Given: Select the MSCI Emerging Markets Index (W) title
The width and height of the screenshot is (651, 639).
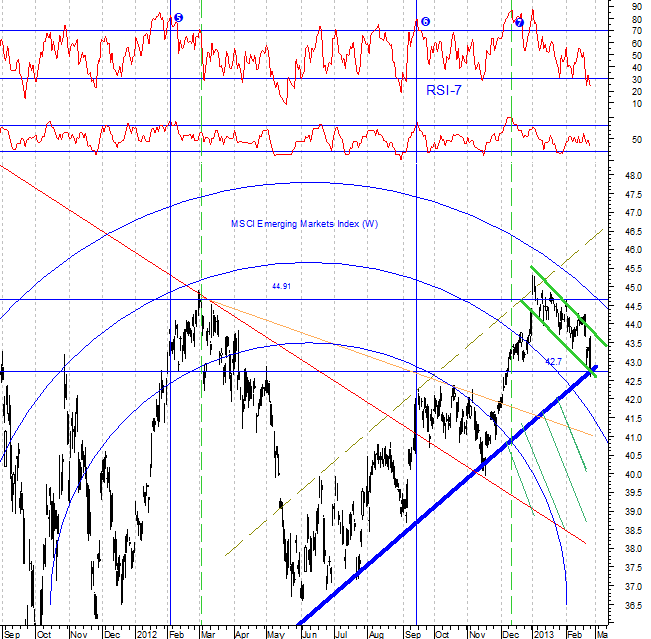Looking at the screenshot, I should [x=304, y=224].
